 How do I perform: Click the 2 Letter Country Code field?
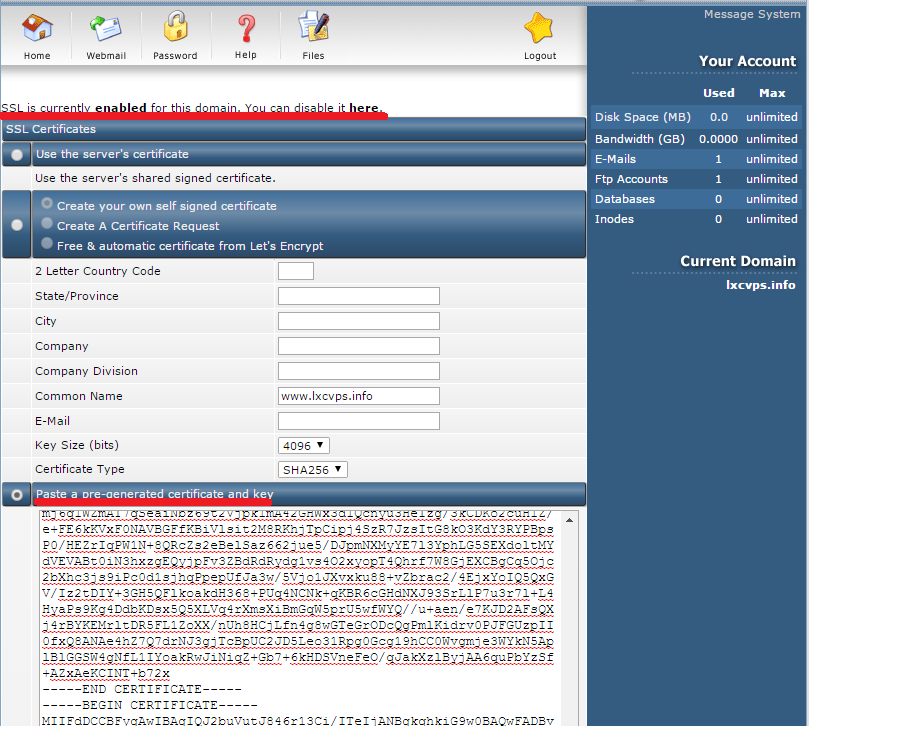[x=295, y=271]
